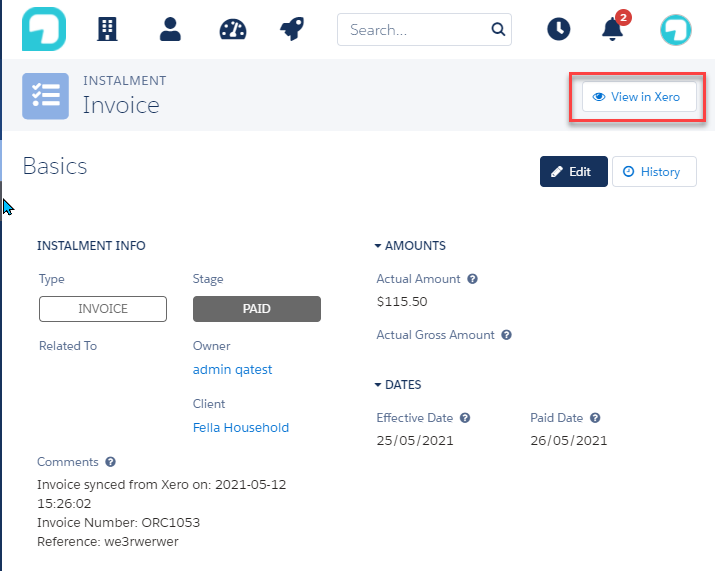Open the clock recent items icon
This screenshot has height=571, width=715.
559,29
